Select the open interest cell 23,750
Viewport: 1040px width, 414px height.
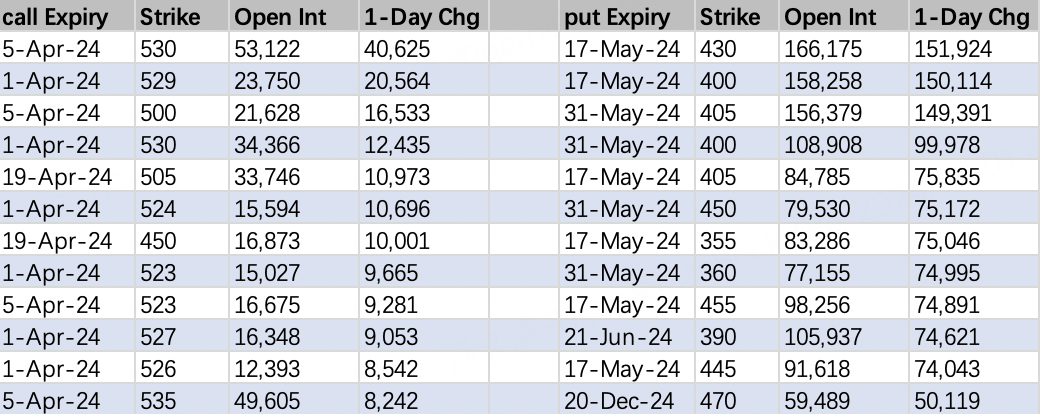[267, 80]
